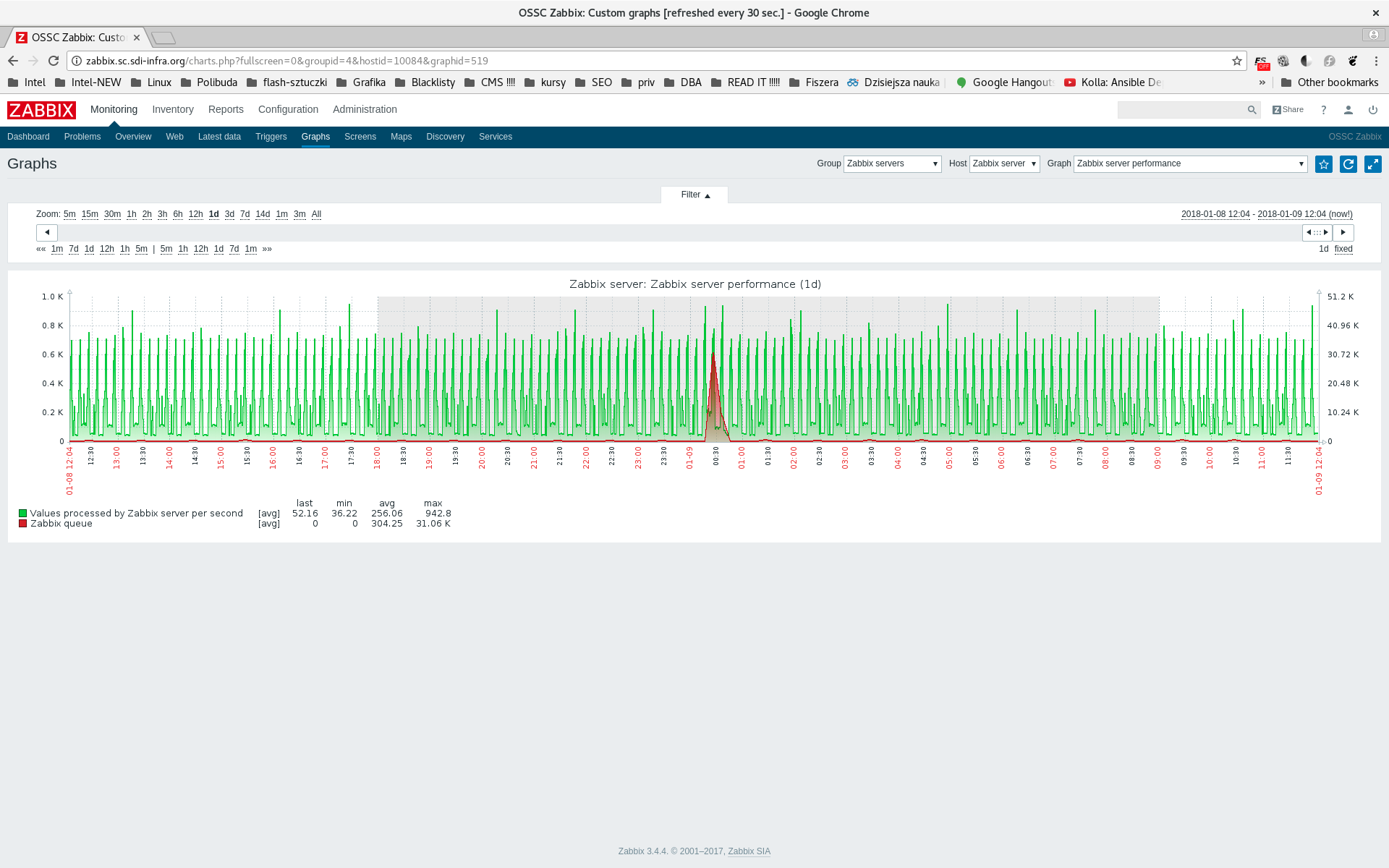Click the search magnifier icon

point(1252,110)
